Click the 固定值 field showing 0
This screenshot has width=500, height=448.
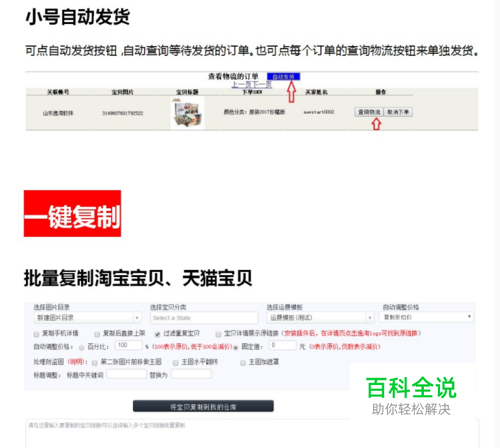[283, 345]
